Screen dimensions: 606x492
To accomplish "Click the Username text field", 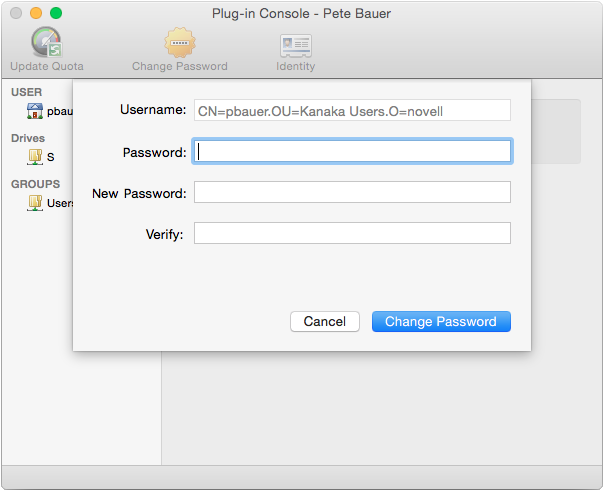I will [352, 110].
